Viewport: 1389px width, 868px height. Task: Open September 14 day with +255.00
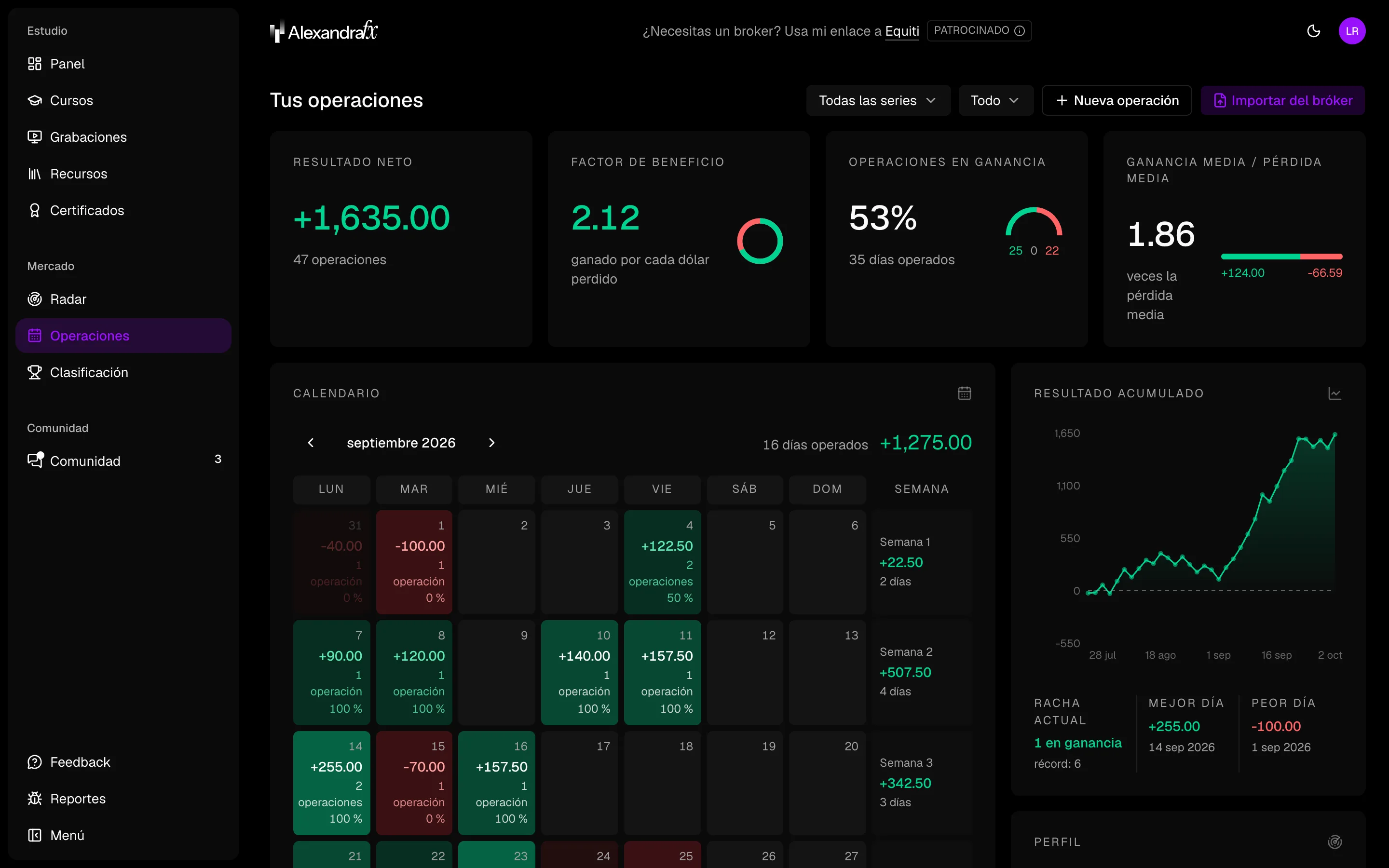coord(331,783)
